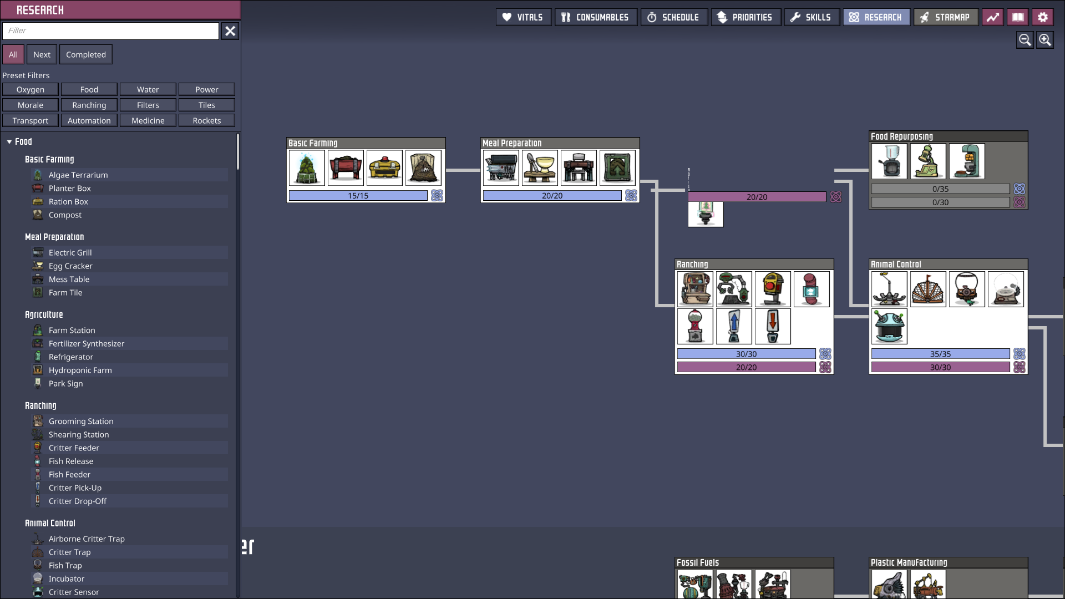This screenshot has height=599, width=1065.
Task: Open the database book icon
Action: pyautogui.click(x=1018, y=17)
